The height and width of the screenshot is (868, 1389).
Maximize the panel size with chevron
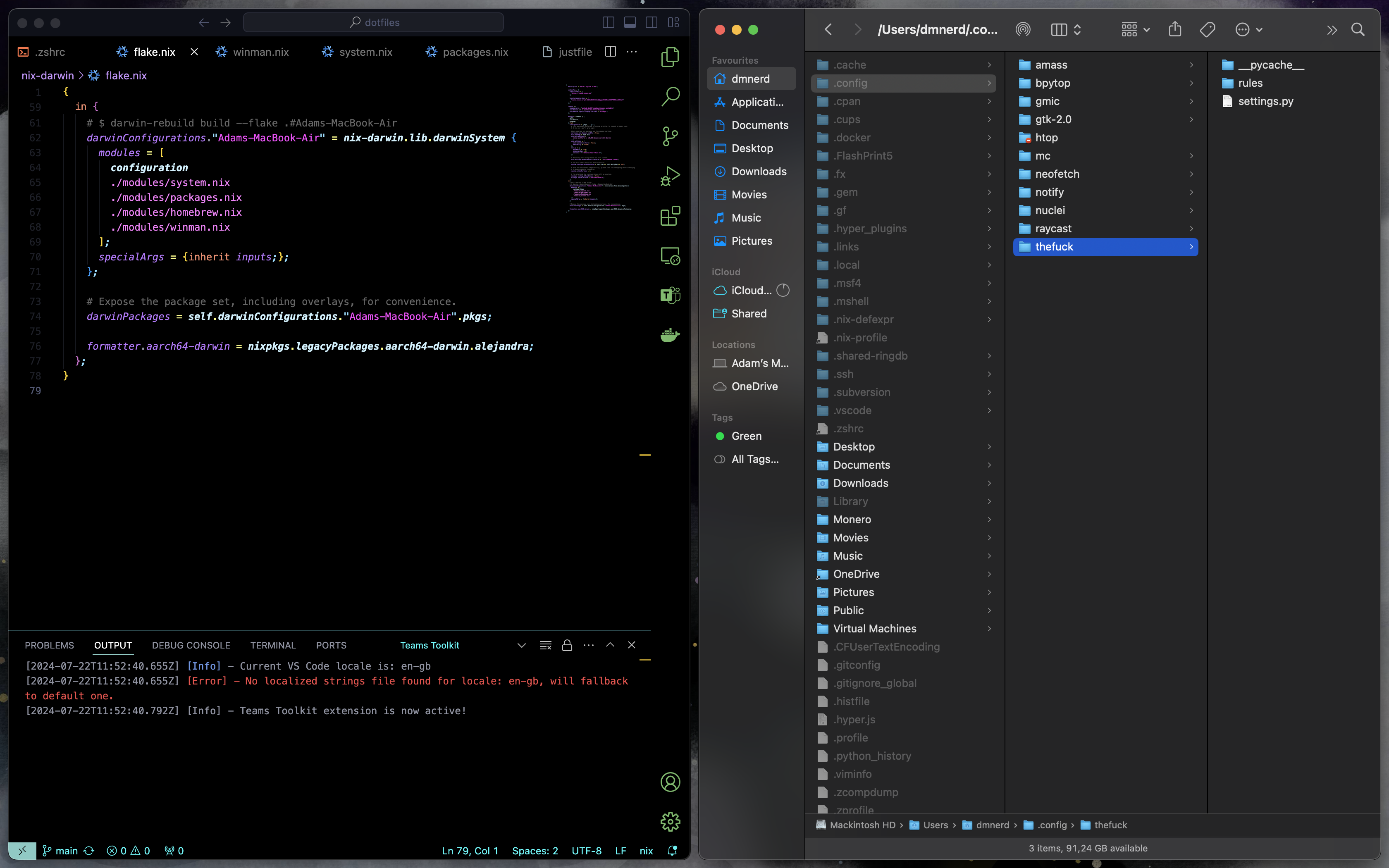click(x=610, y=645)
